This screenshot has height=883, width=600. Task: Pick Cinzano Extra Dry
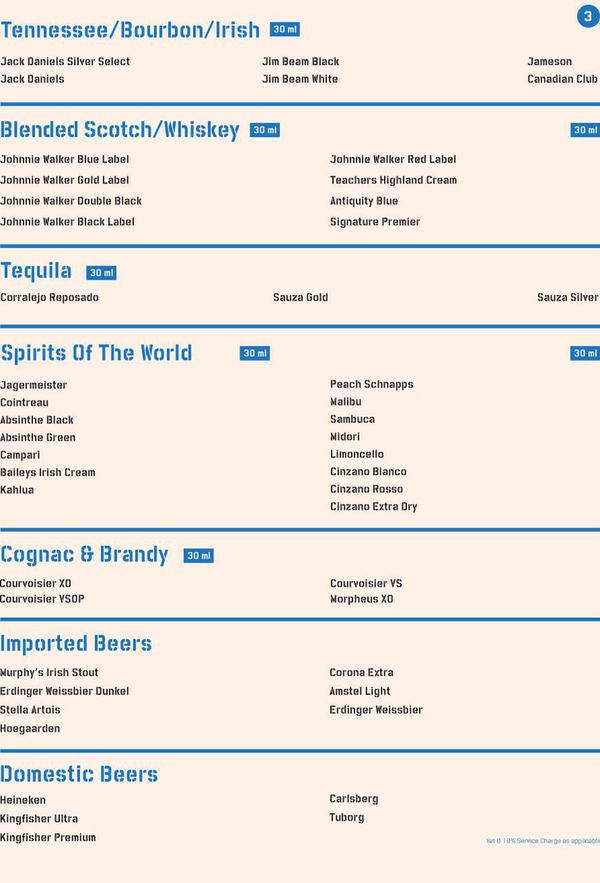pyautogui.click(x=374, y=507)
